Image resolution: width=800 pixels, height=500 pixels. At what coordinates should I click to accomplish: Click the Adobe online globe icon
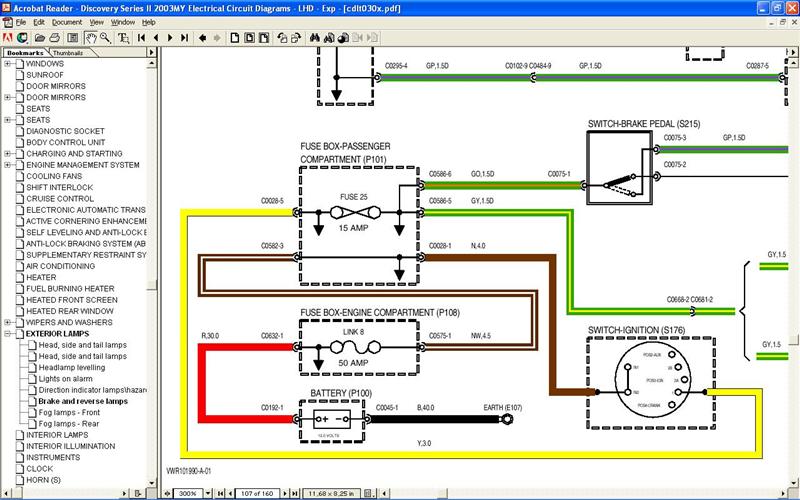point(22,38)
